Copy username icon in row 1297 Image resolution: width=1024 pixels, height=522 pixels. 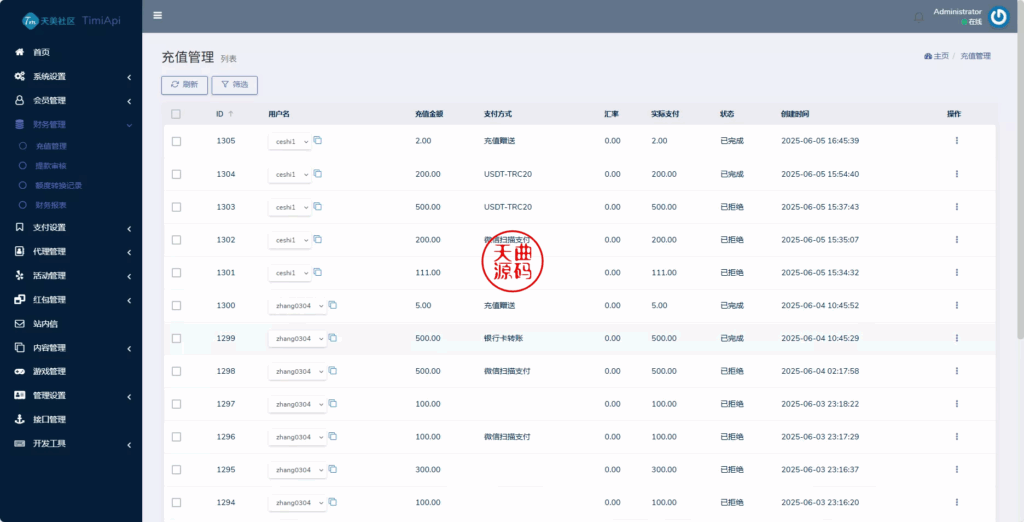click(332, 403)
